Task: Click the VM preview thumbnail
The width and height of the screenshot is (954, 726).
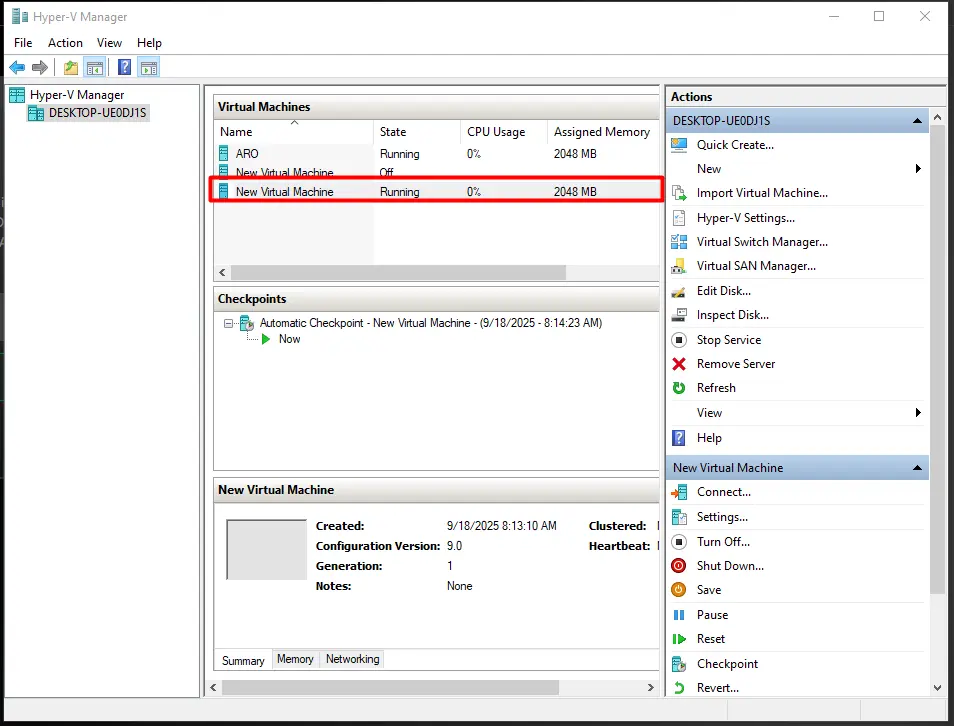Action: pos(266,550)
